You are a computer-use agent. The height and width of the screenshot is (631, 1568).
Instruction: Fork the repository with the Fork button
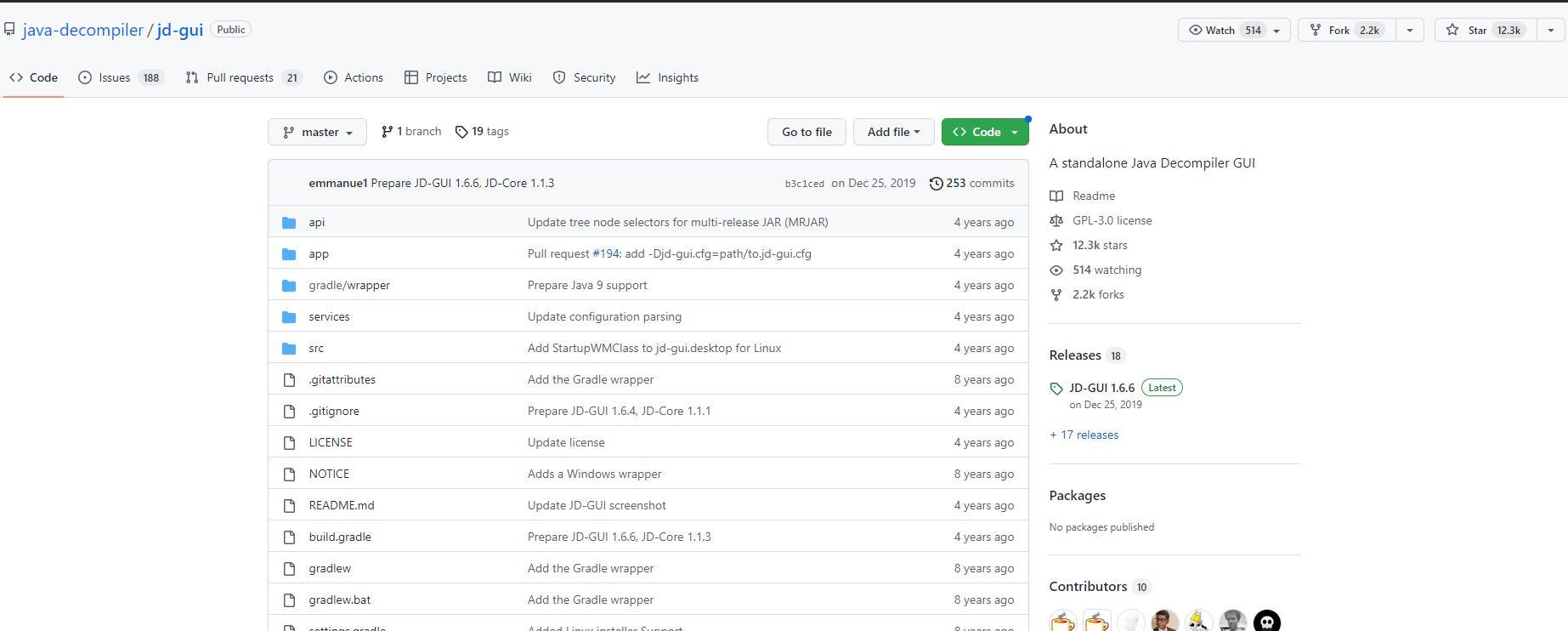point(1347,30)
